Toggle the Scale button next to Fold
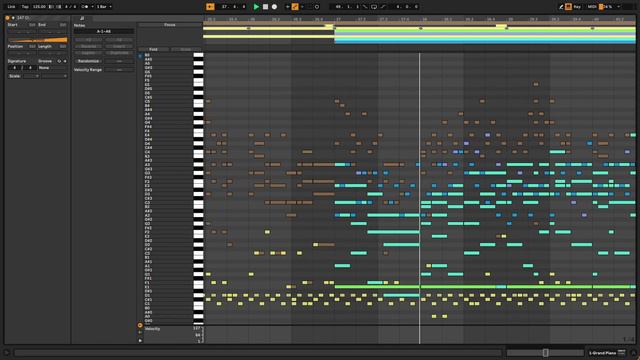 point(186,49)
